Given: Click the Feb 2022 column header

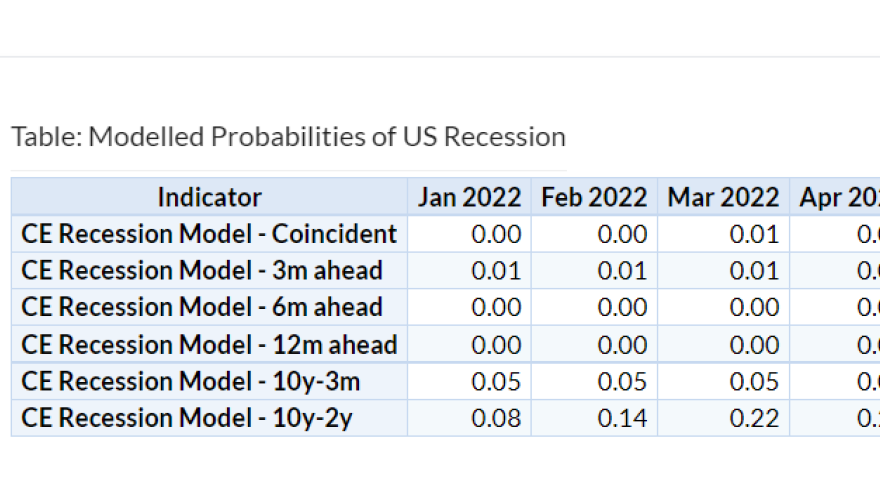Looking at the screenshot, I should (x=594, y=197).
